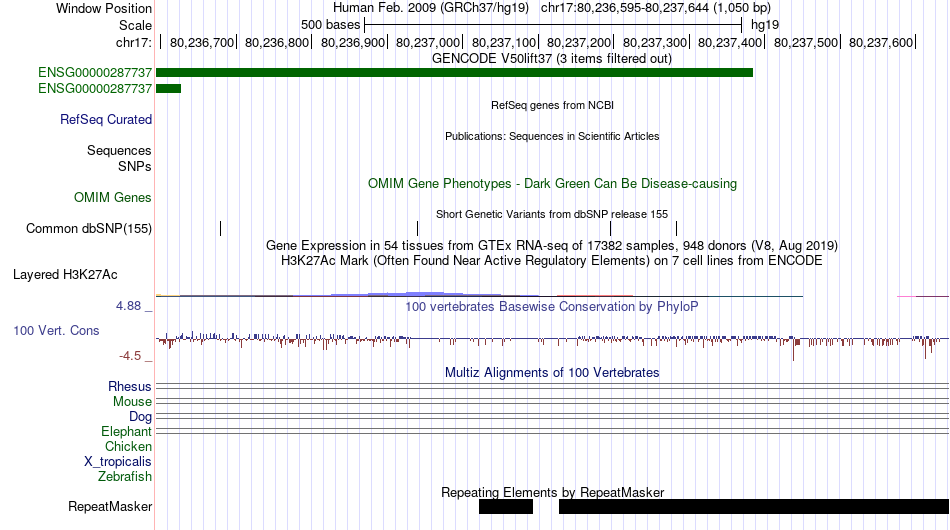
Task: Click Short Genetic Variants dbSNP title
Action: pos(552,214)
